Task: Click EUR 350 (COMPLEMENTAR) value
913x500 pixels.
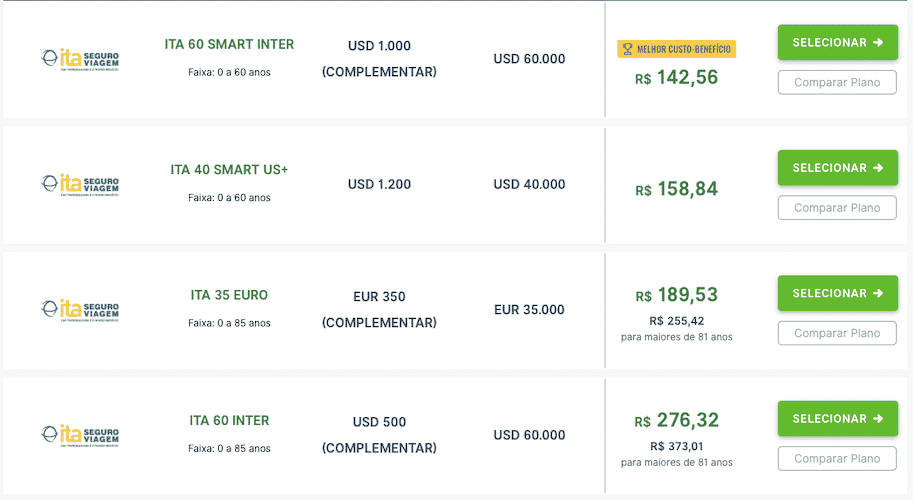Action: [379, 310]
